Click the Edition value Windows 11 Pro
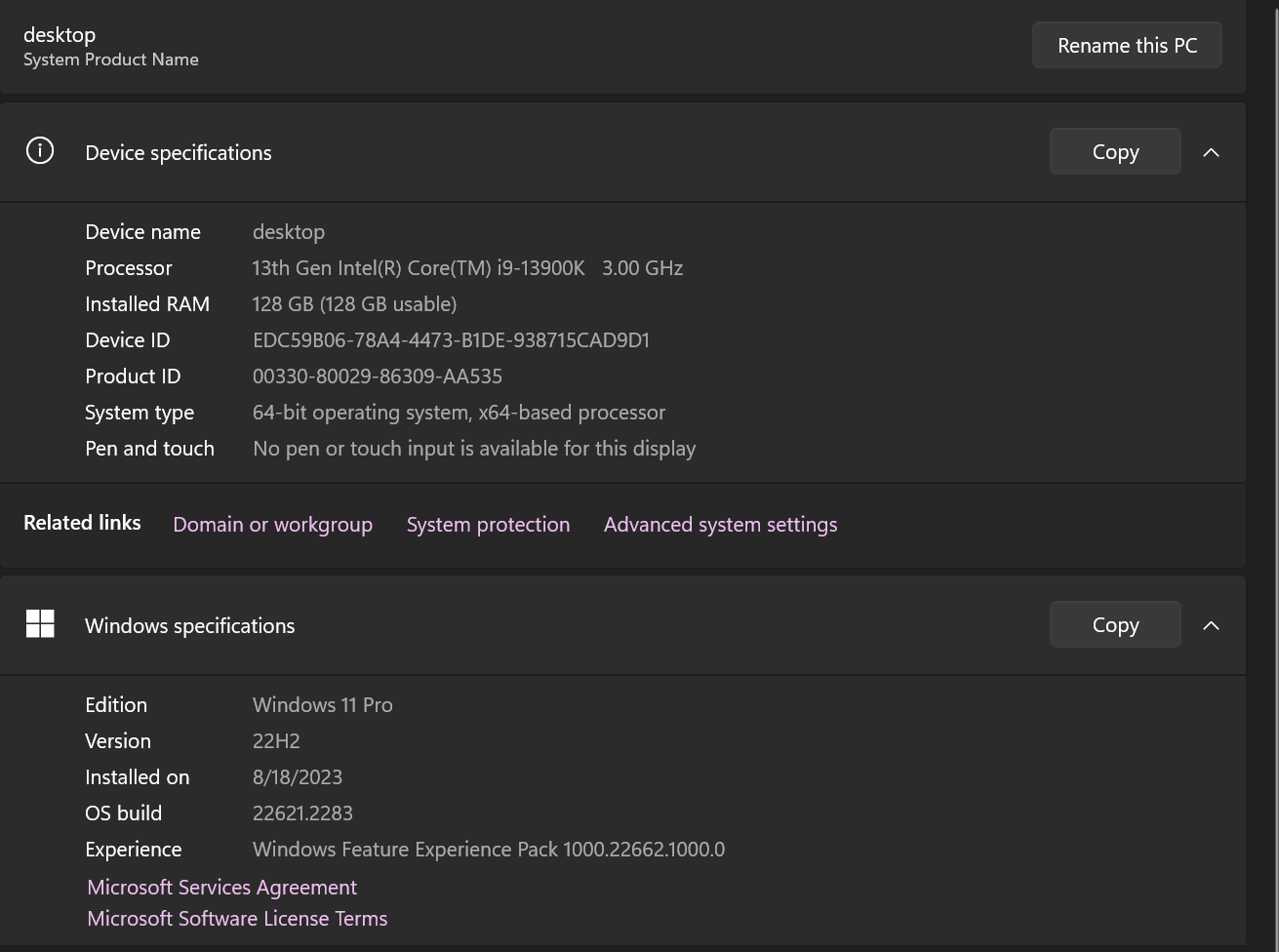The image size is (1279, 952). tap(322, 705)
